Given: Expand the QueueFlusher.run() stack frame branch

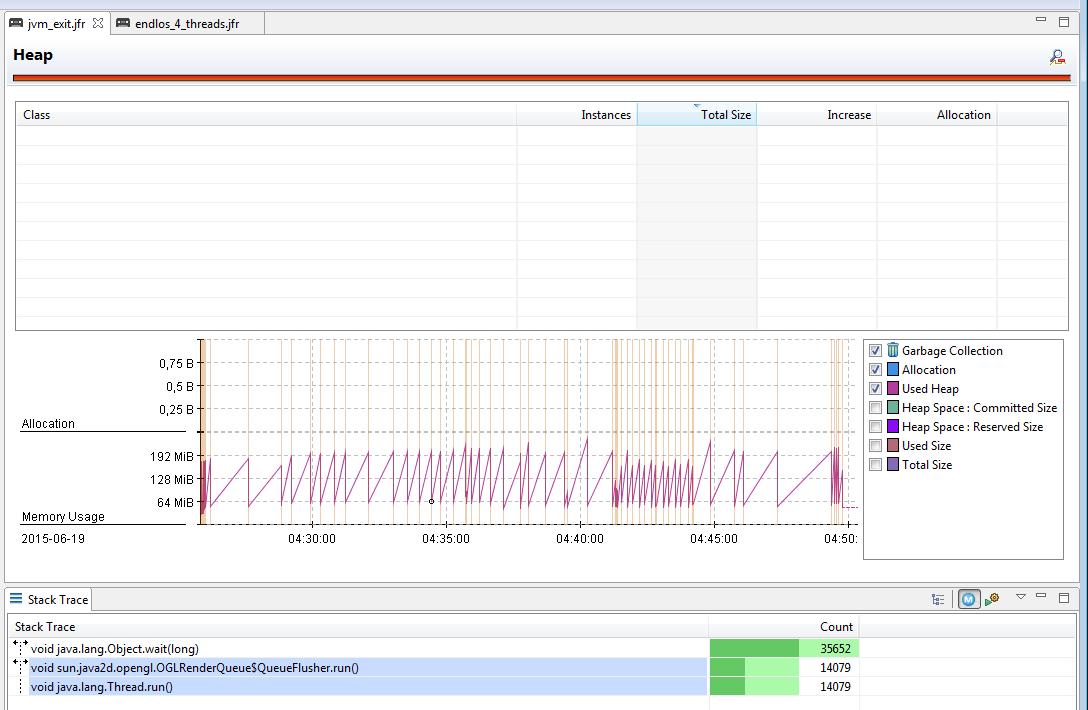Looking at the screenshot, I should click(20, 667).
